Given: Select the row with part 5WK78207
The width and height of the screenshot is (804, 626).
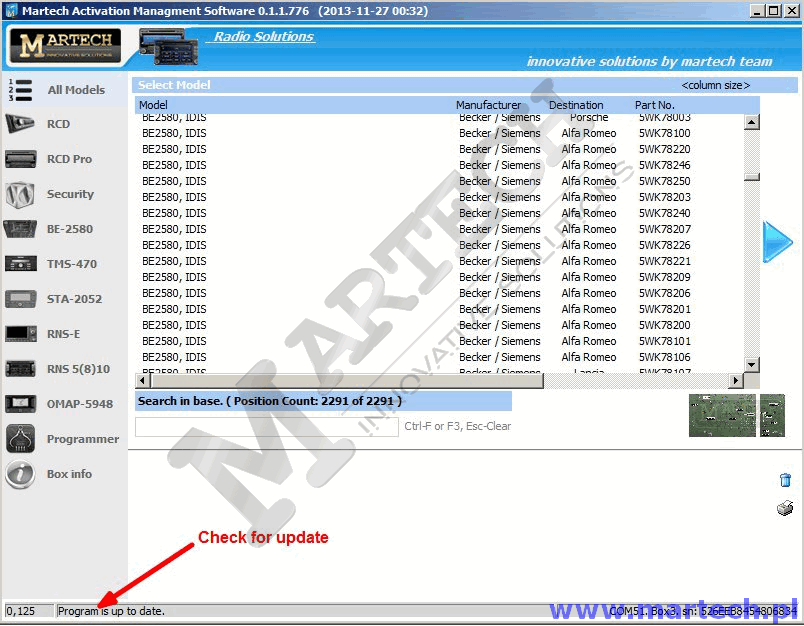Looking at the screenshot, I should 441,229.
